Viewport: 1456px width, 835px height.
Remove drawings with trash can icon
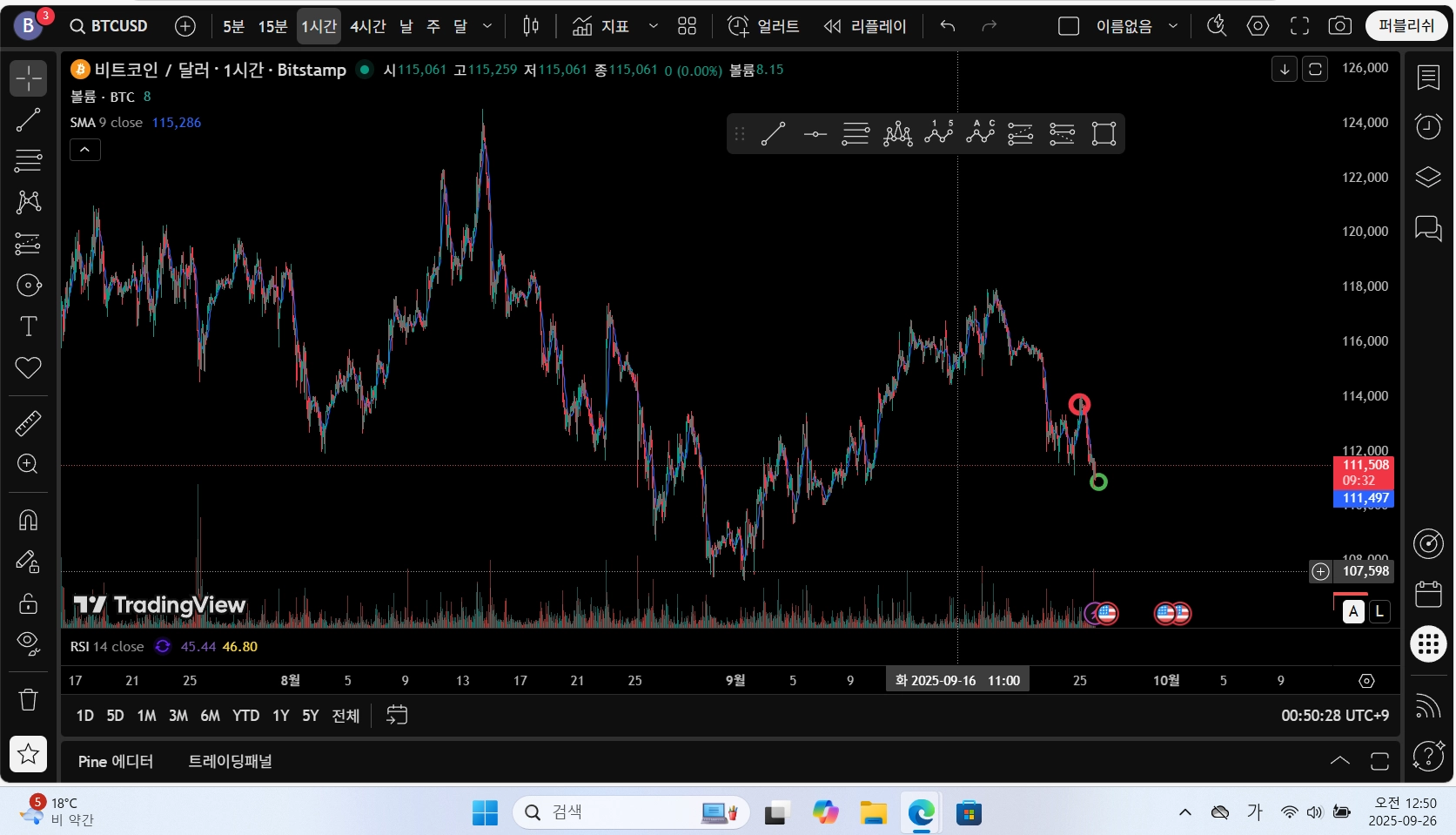(28, 699)
